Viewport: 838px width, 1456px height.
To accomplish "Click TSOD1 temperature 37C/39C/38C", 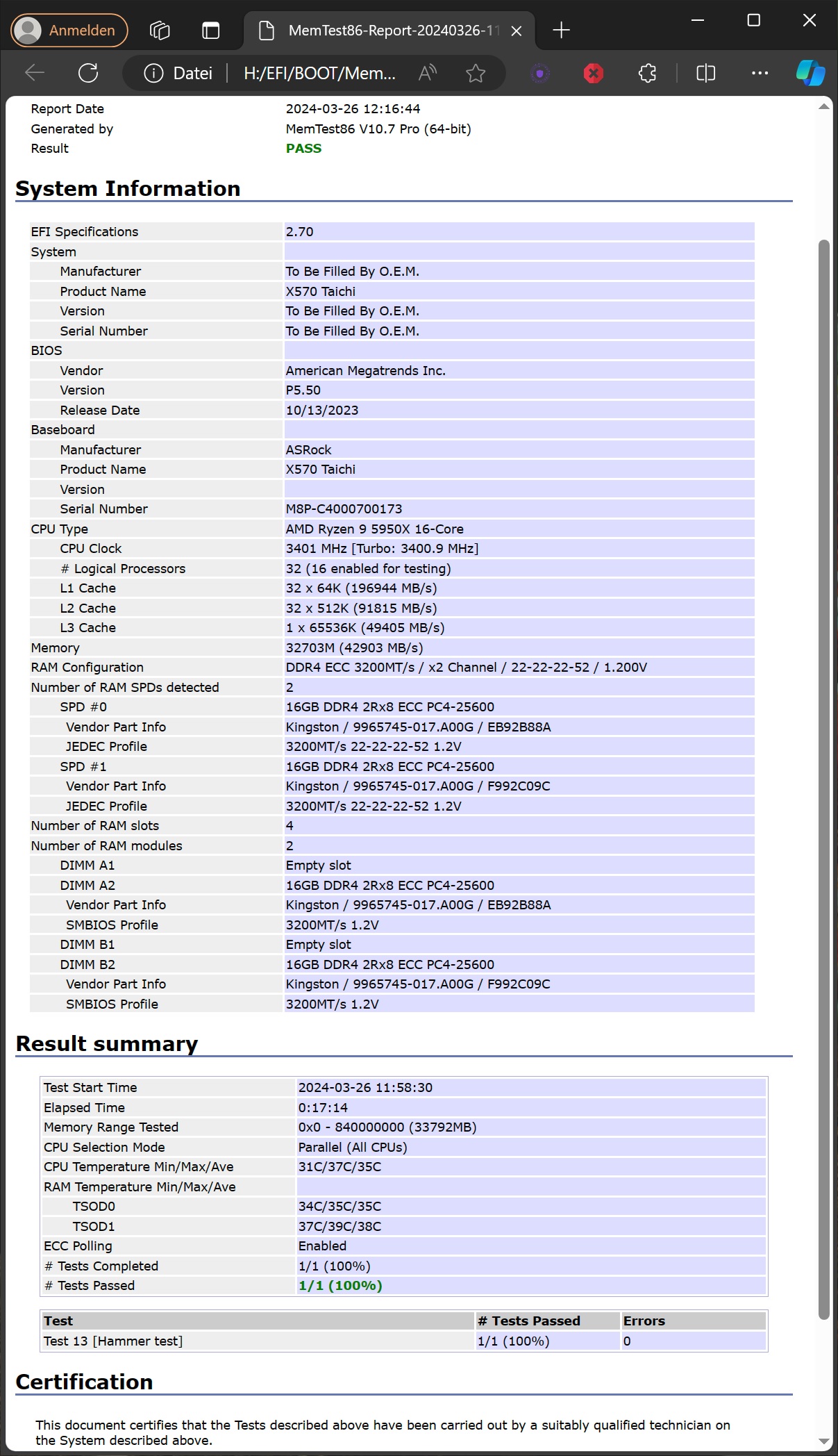I will [x=340, y=1227].
